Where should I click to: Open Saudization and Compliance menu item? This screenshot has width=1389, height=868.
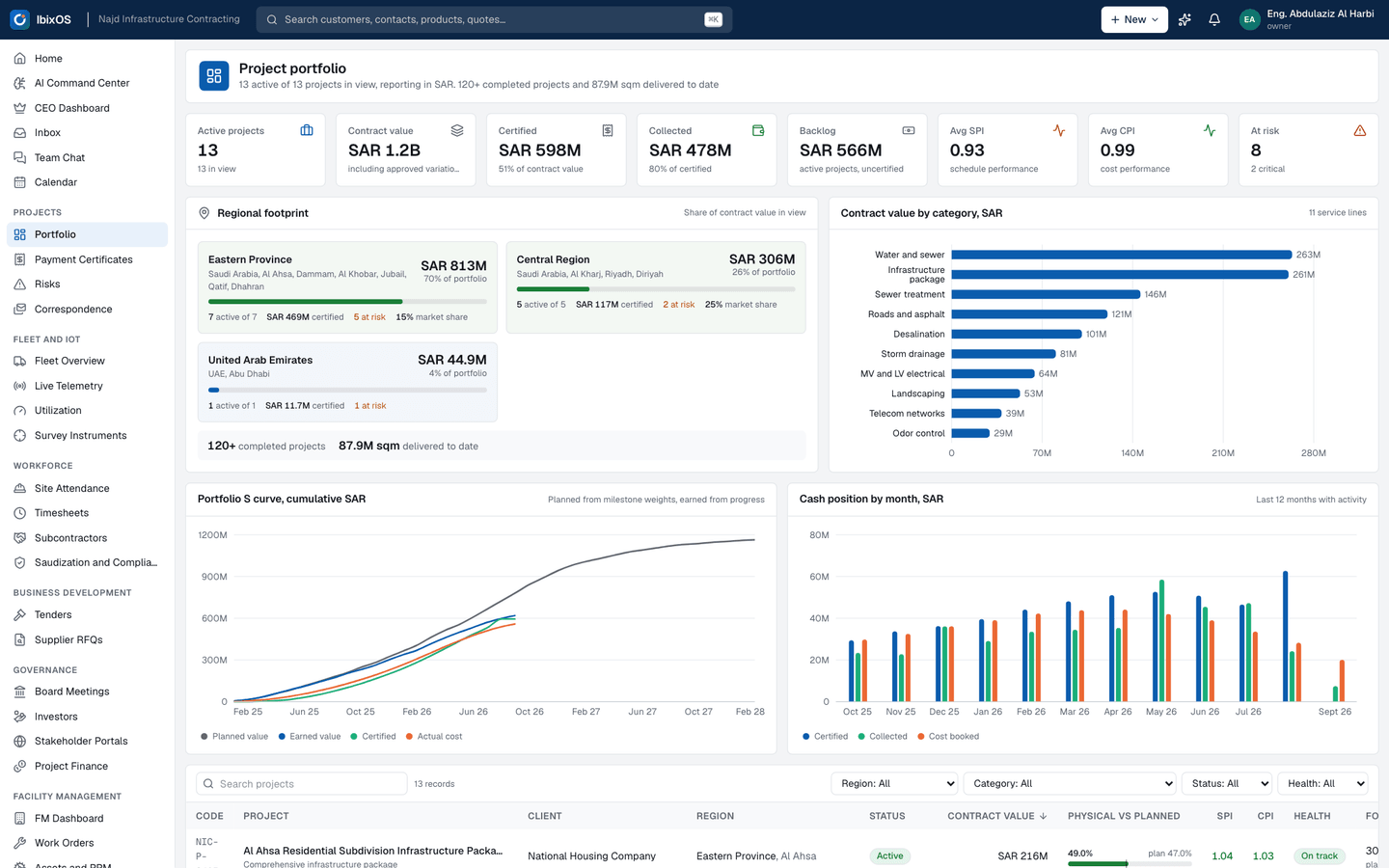pyautogui.click(x=87, y=563)
